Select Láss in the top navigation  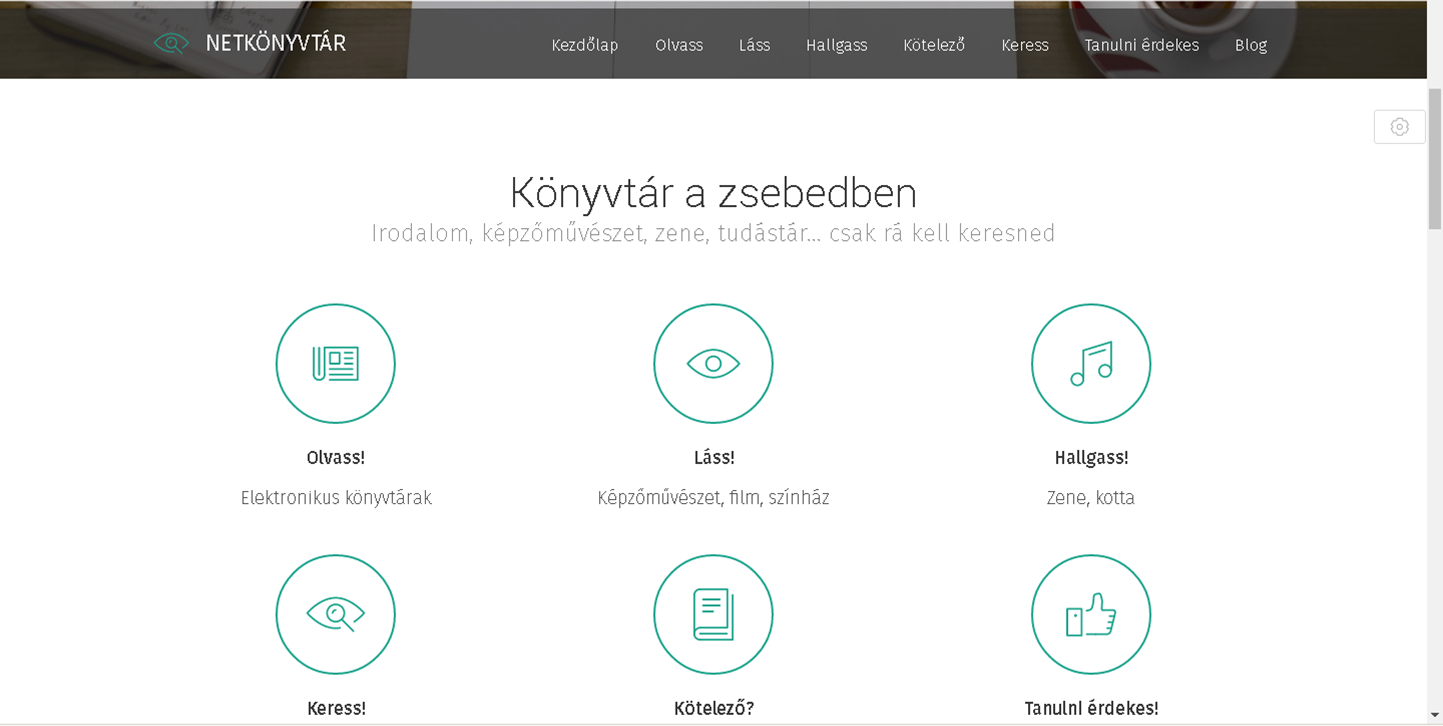pyautogui.click(x=754, y=45)
